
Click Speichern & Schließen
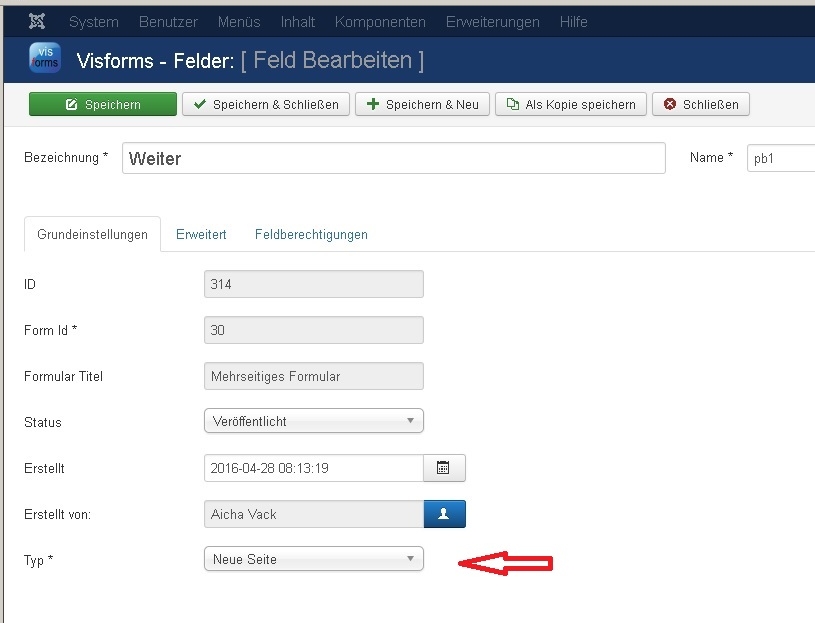[x=266, y=104]
